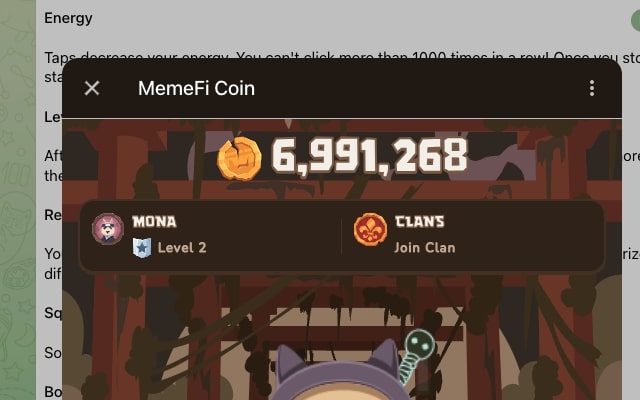Open the CLANS section heading

420,222
